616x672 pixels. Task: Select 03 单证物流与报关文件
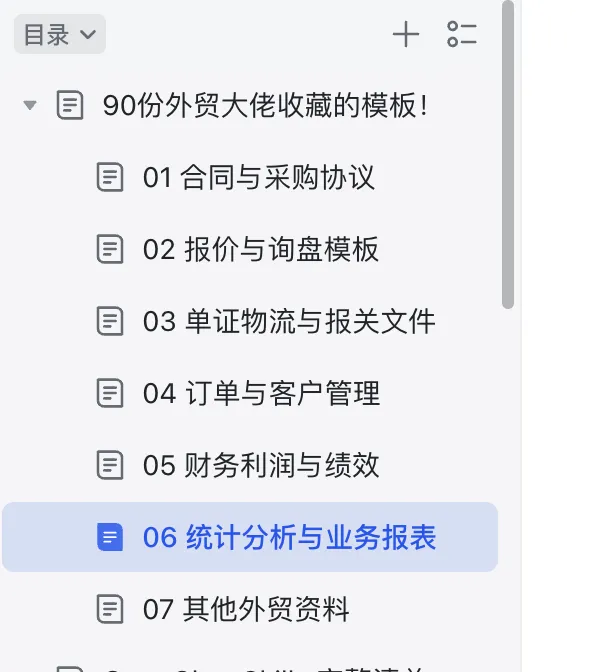tap(289, 321)
